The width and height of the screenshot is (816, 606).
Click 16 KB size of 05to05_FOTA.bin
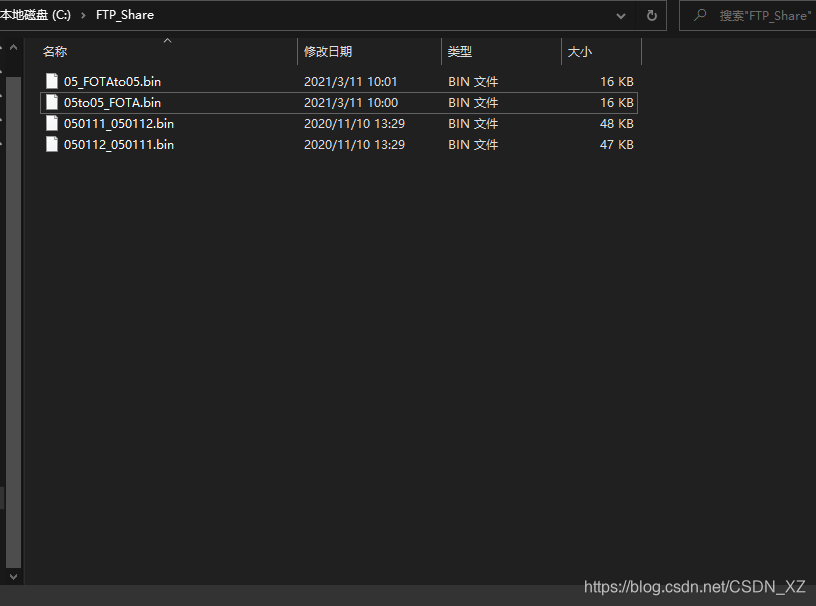[x=617, y=103]
